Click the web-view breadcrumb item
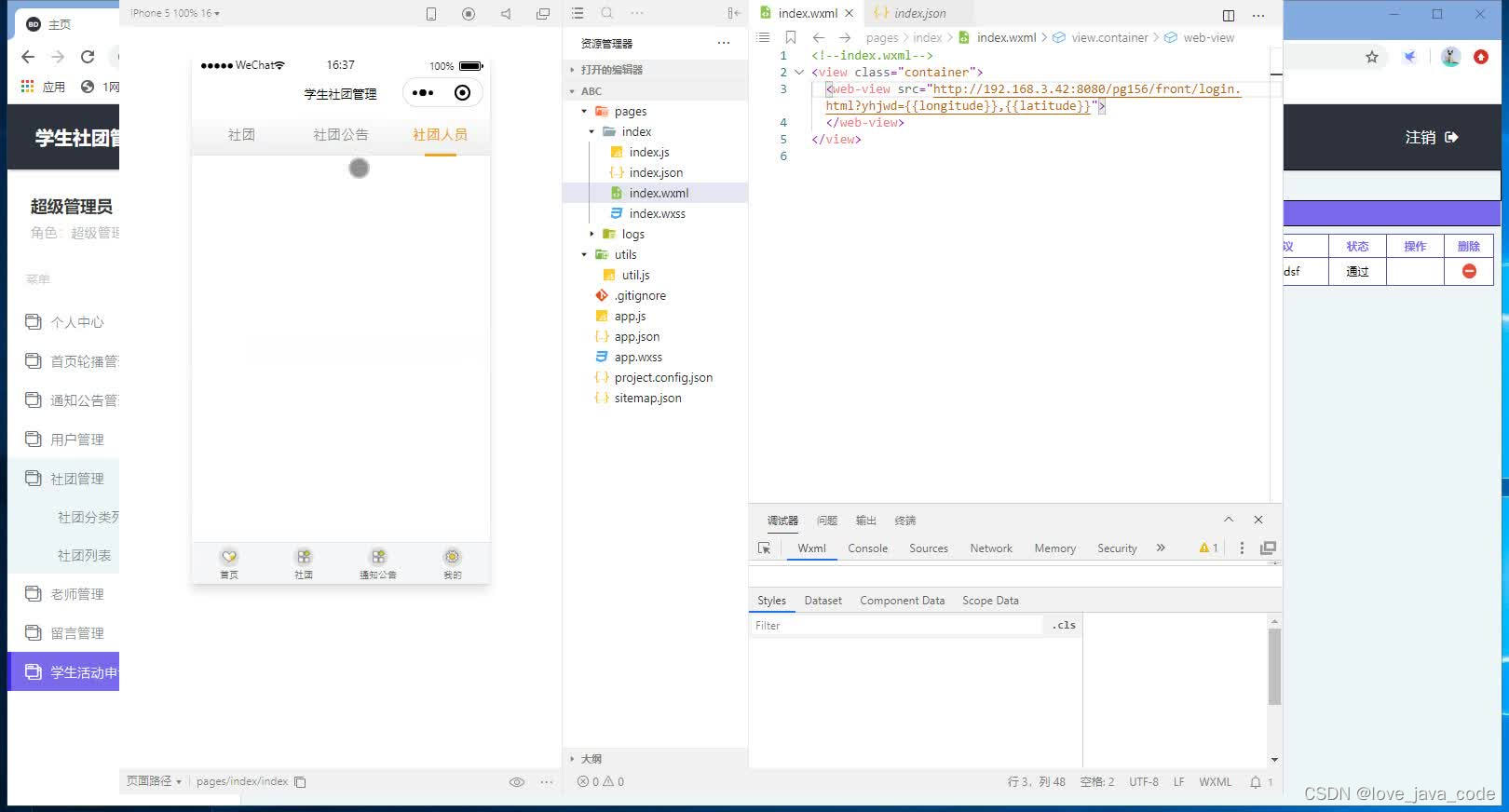This screenshot has height=812, width=1509. tap(1208, 37)
